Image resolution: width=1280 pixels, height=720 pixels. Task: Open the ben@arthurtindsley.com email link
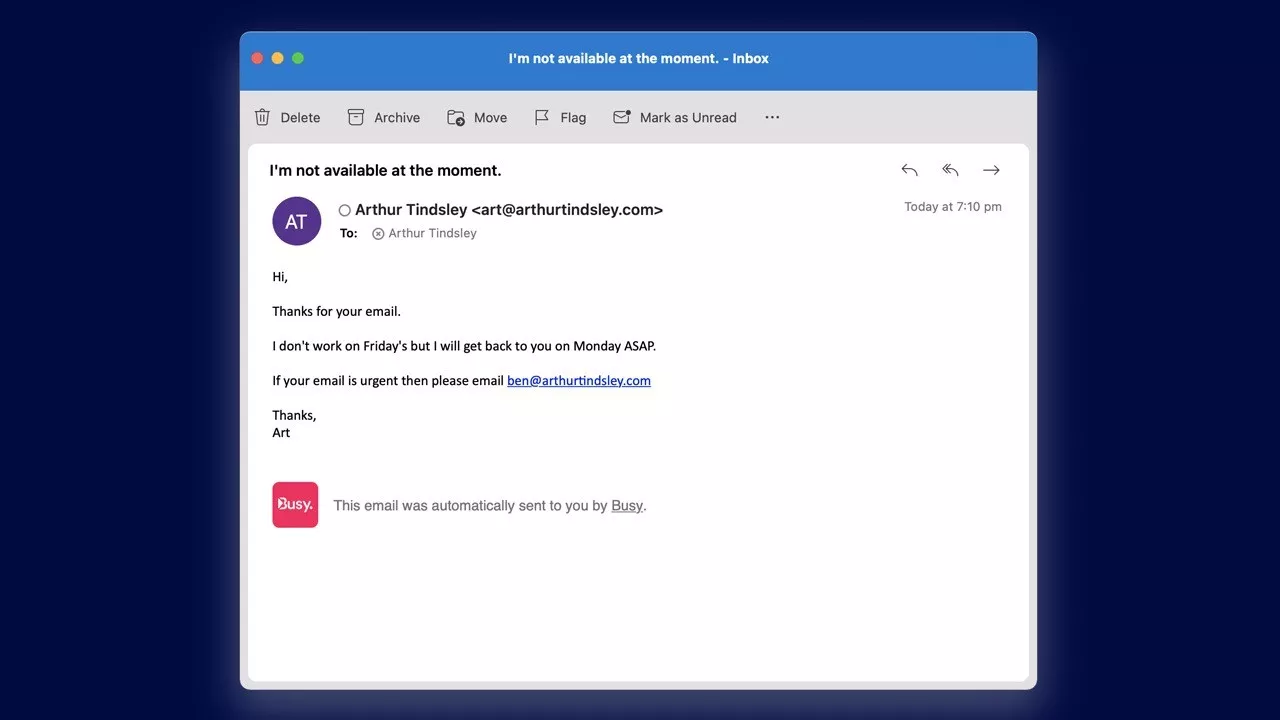(x=578, y=380)
